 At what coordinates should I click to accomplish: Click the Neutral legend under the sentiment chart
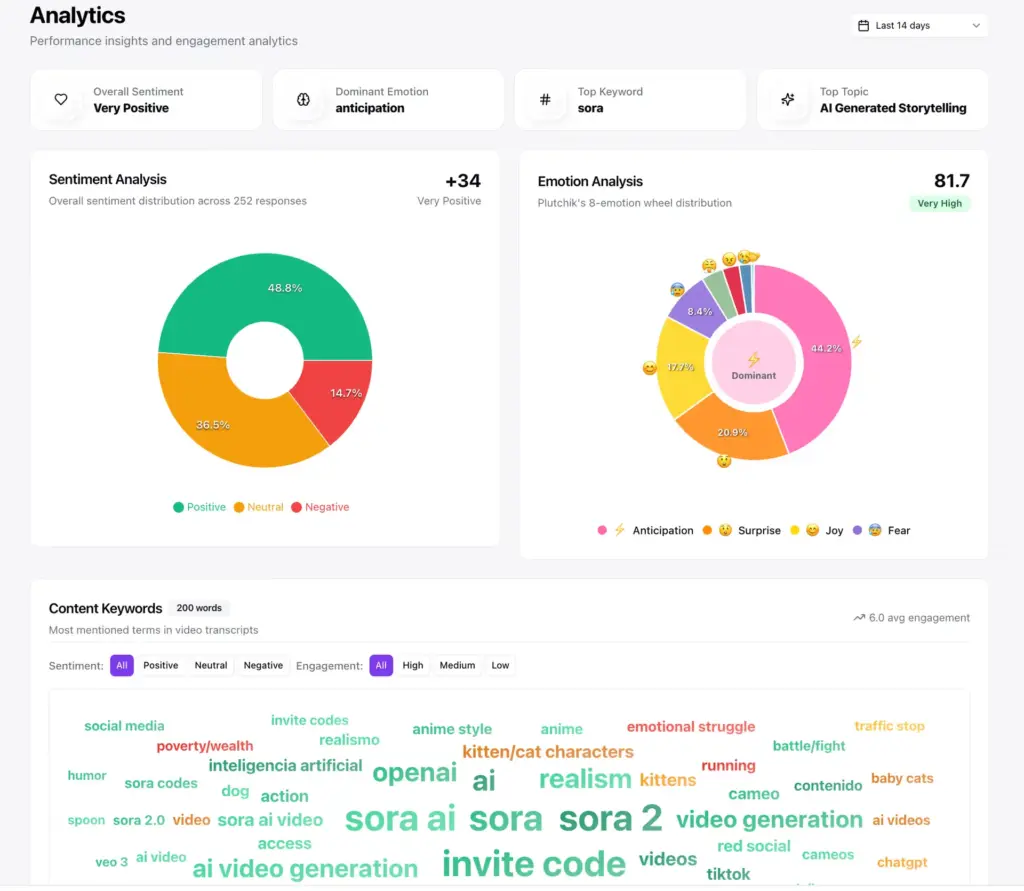click(258, 507)
